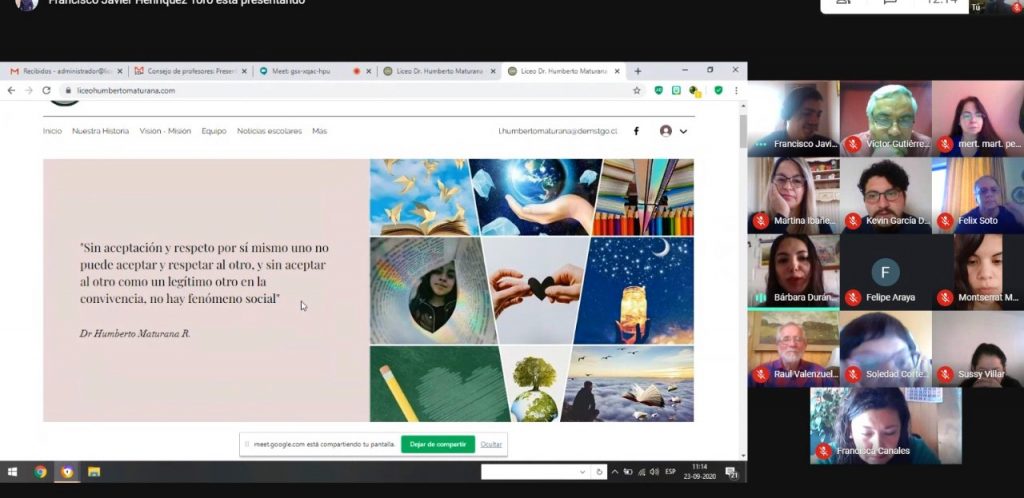This screenshot has width=1024, height=498.
Task: Select Raul Valenzuela video tile
Action: click(793, 349)
